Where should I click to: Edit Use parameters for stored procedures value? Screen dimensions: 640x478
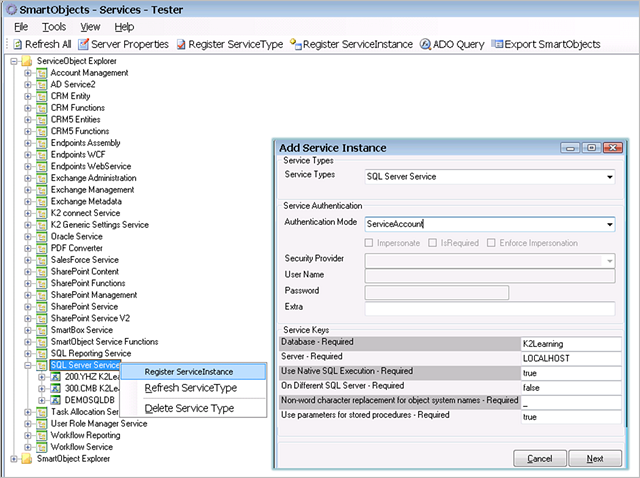(x=571, y=417)
